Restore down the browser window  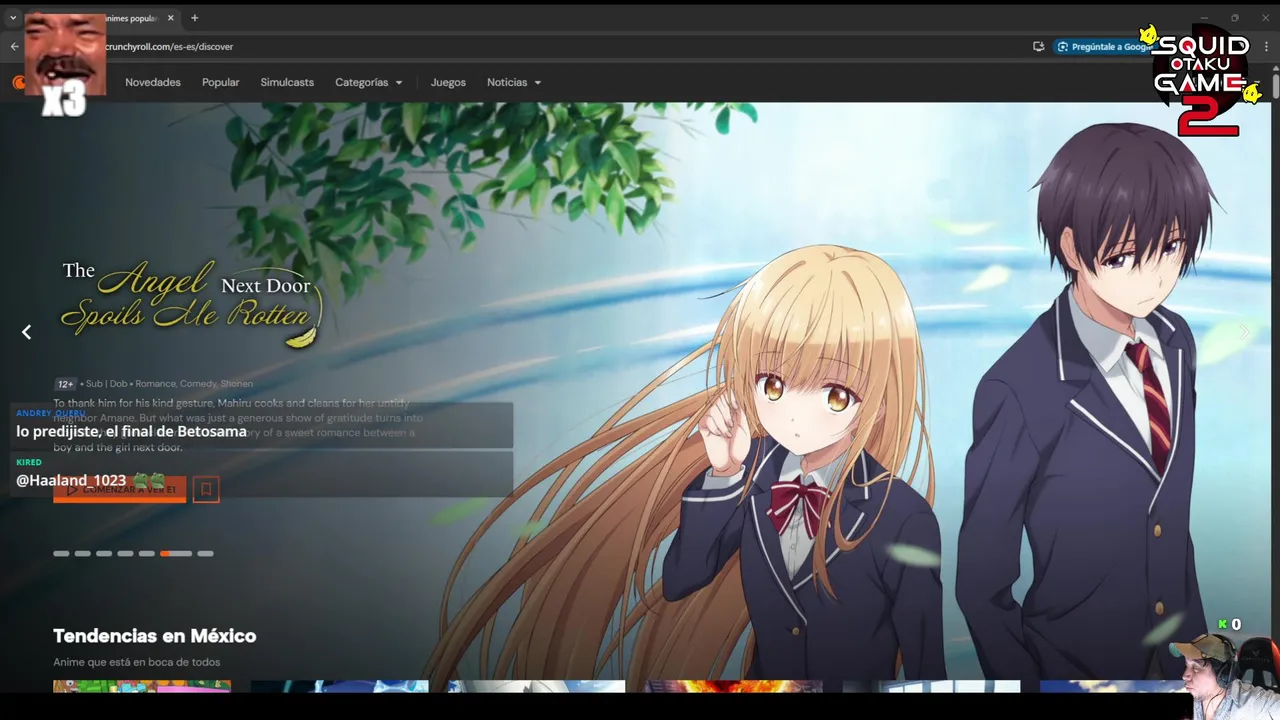(x=1235, y=18)
